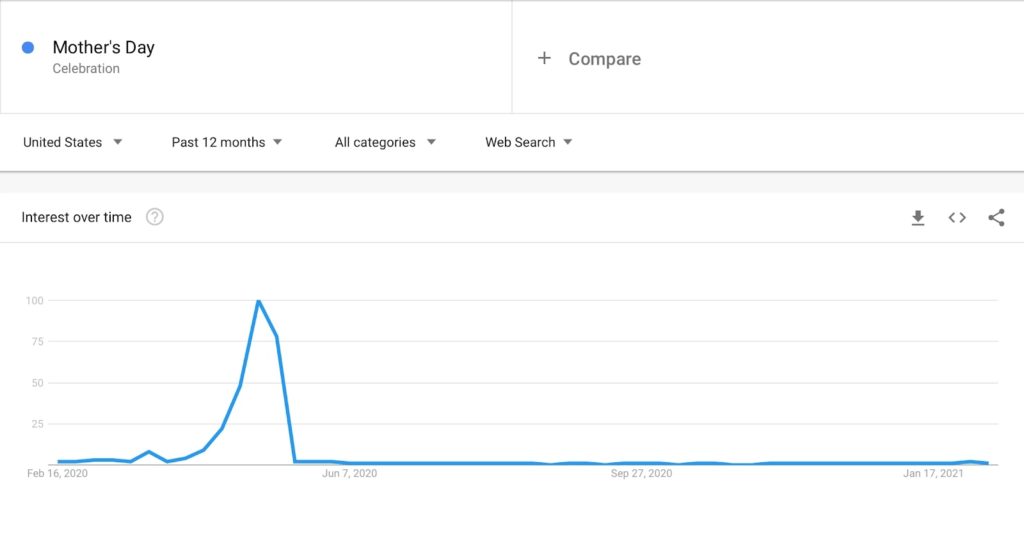The height and width of the screenshot is (541, 1024).
Task: Open help for Interest over time
Action: [155, 217]
